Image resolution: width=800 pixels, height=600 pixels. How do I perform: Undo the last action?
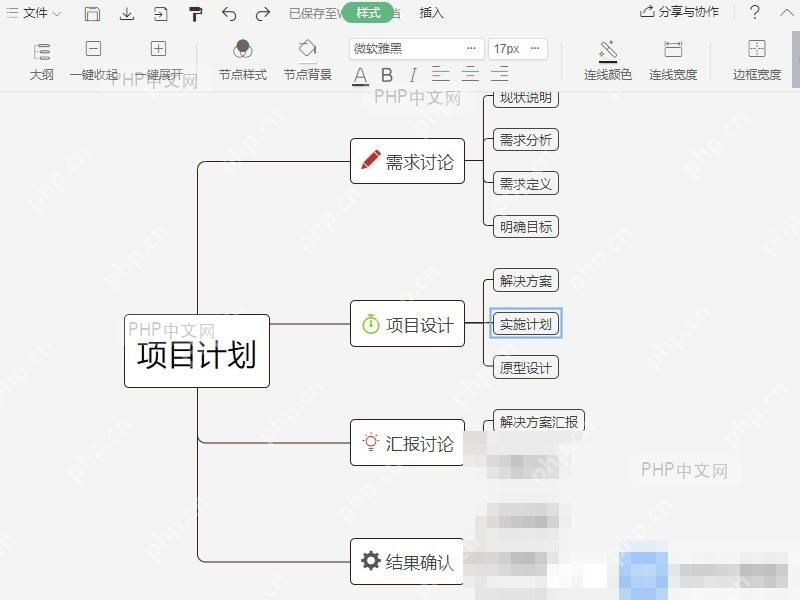(x=229, y=14)
